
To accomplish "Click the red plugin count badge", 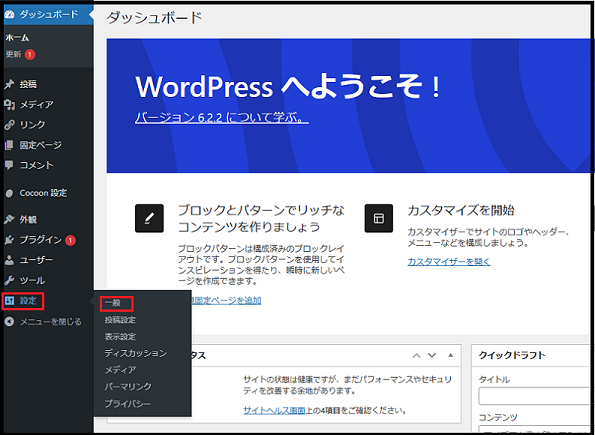I will click(x=70, y=240).
